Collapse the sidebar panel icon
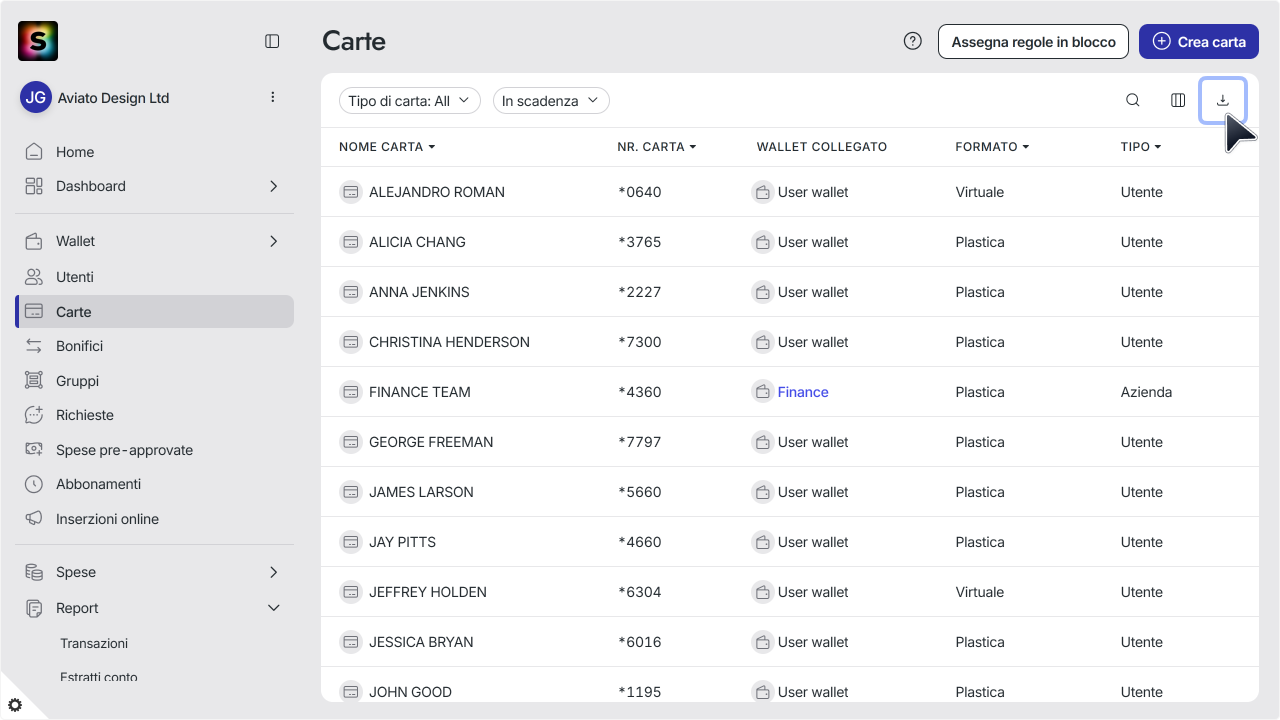This screenshot has height=720, width=1280. point(272,41)
